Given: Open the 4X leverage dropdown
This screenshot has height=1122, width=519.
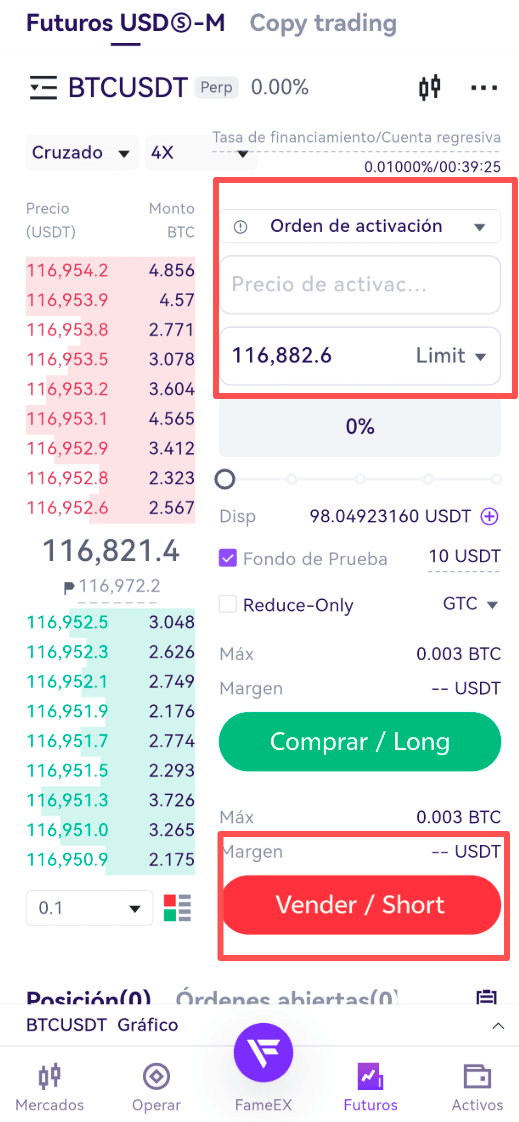Looking at the screenshot, I should point(198,153).
